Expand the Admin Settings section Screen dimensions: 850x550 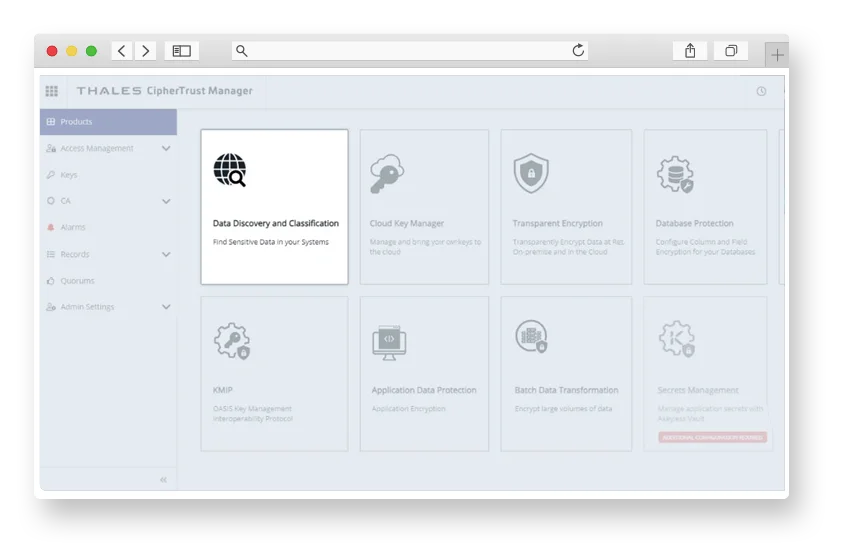click(166, 307)
